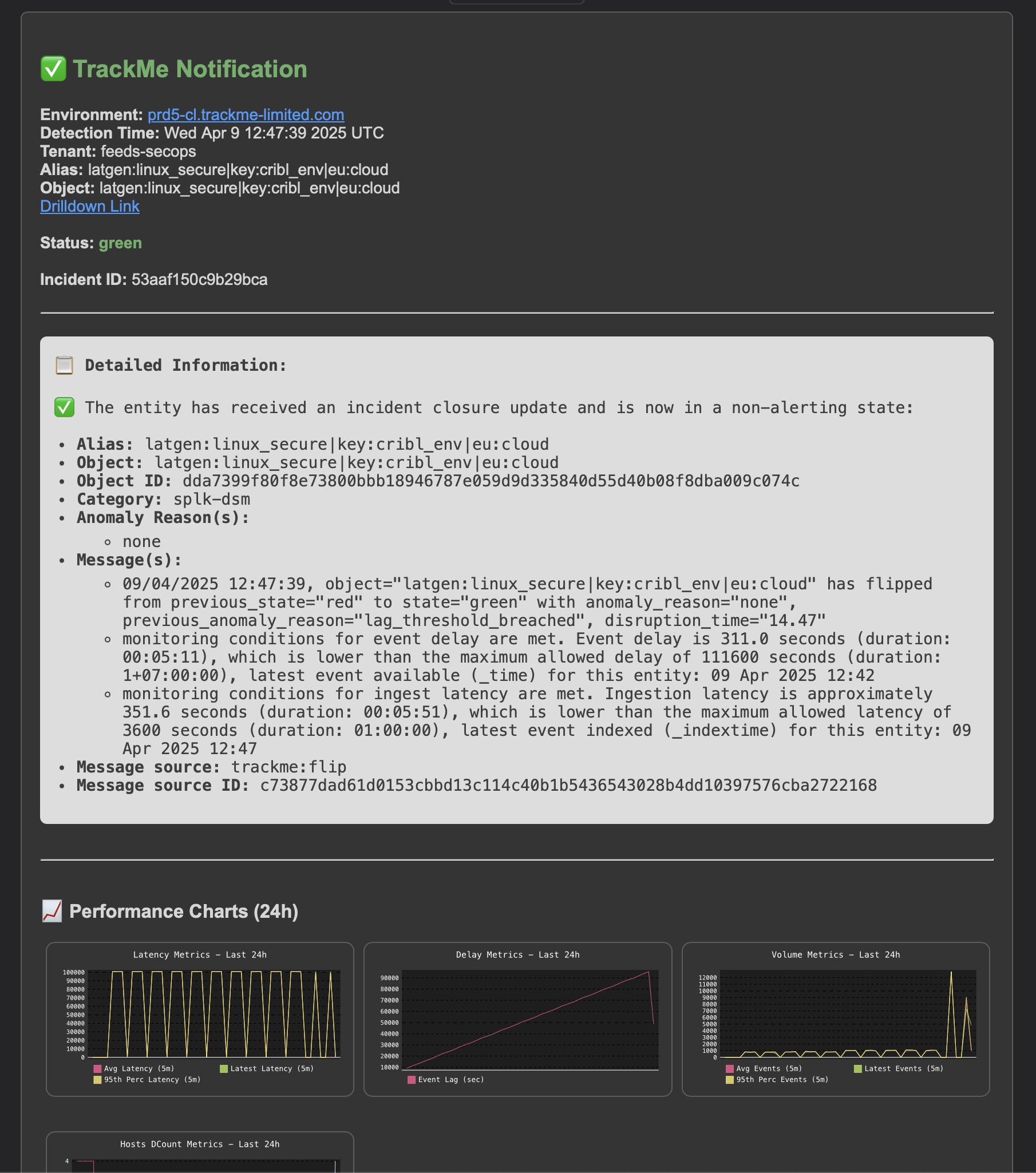Click the Latest Events (5m) legend swatch

point(857,1068)
